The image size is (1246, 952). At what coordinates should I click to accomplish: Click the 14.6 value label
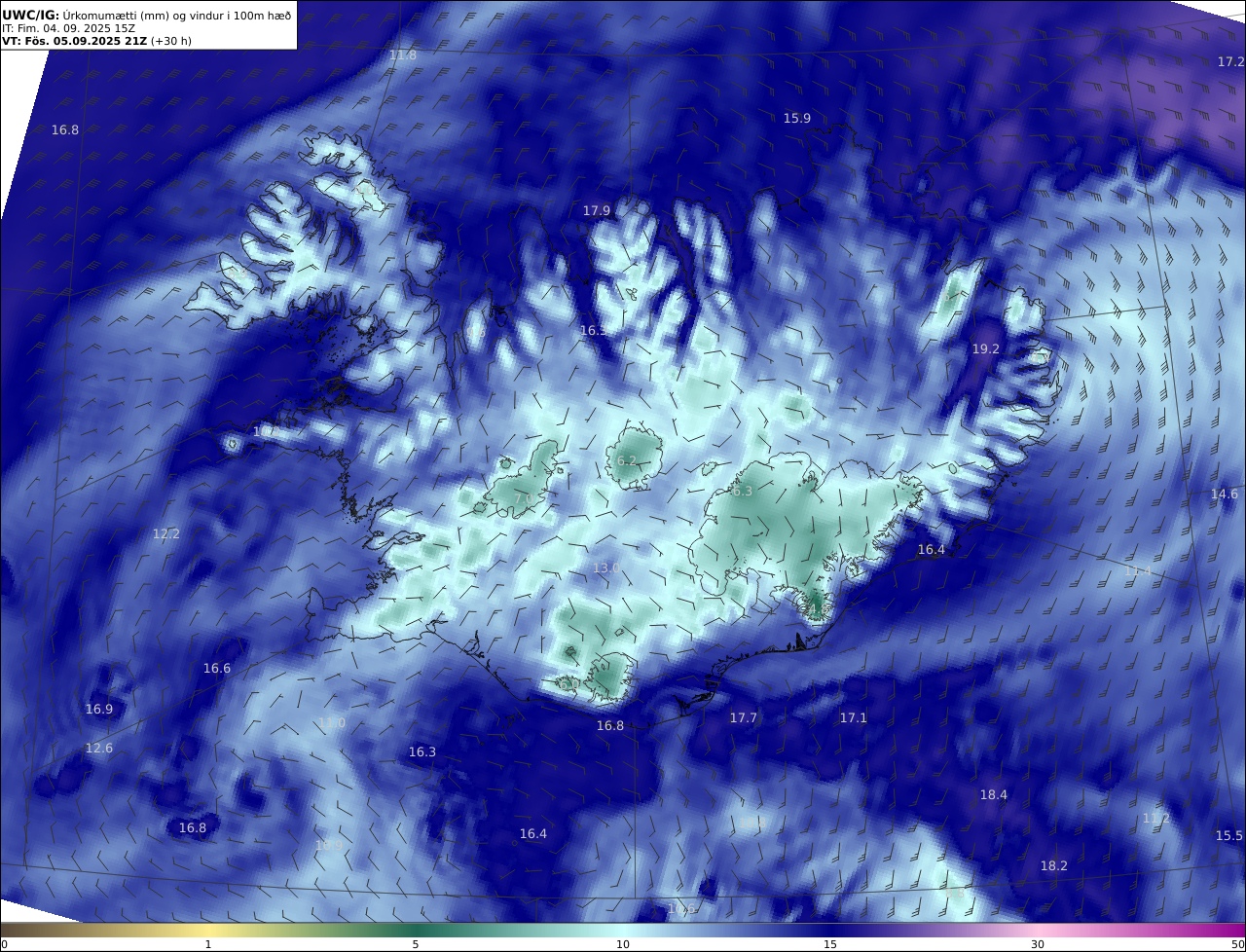pos(1225,494)
